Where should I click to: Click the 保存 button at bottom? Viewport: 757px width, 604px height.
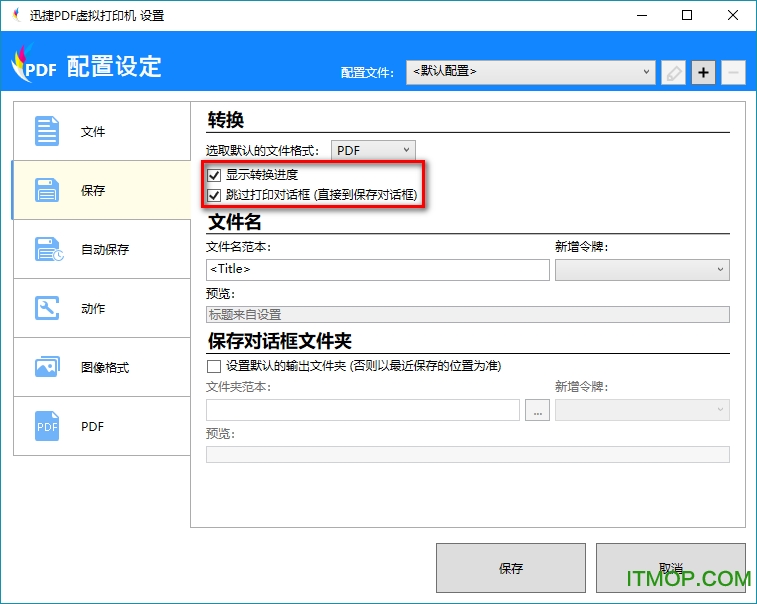pyautogui.click(x=511, y=568)
